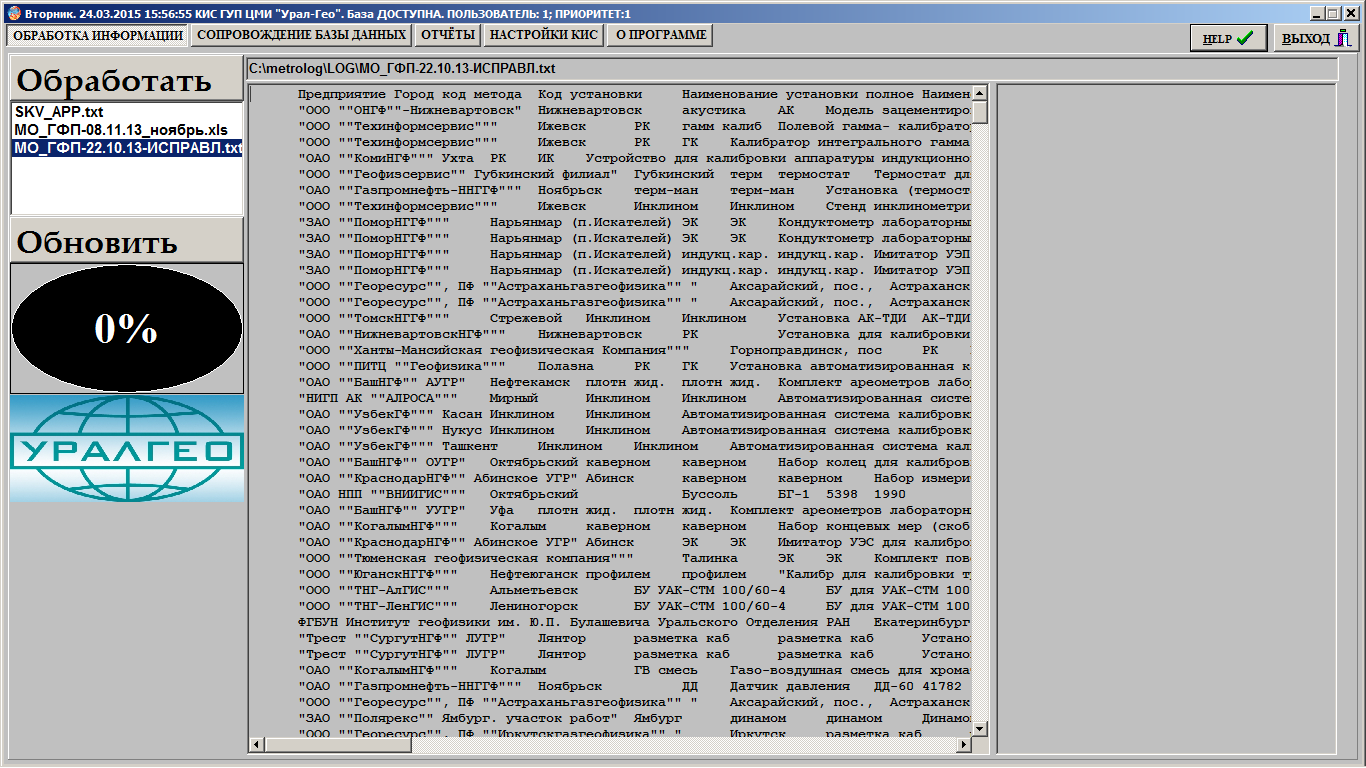
Task: Click the ПИТЦ Геофизика Полазна row
Action: coord(634,366)
